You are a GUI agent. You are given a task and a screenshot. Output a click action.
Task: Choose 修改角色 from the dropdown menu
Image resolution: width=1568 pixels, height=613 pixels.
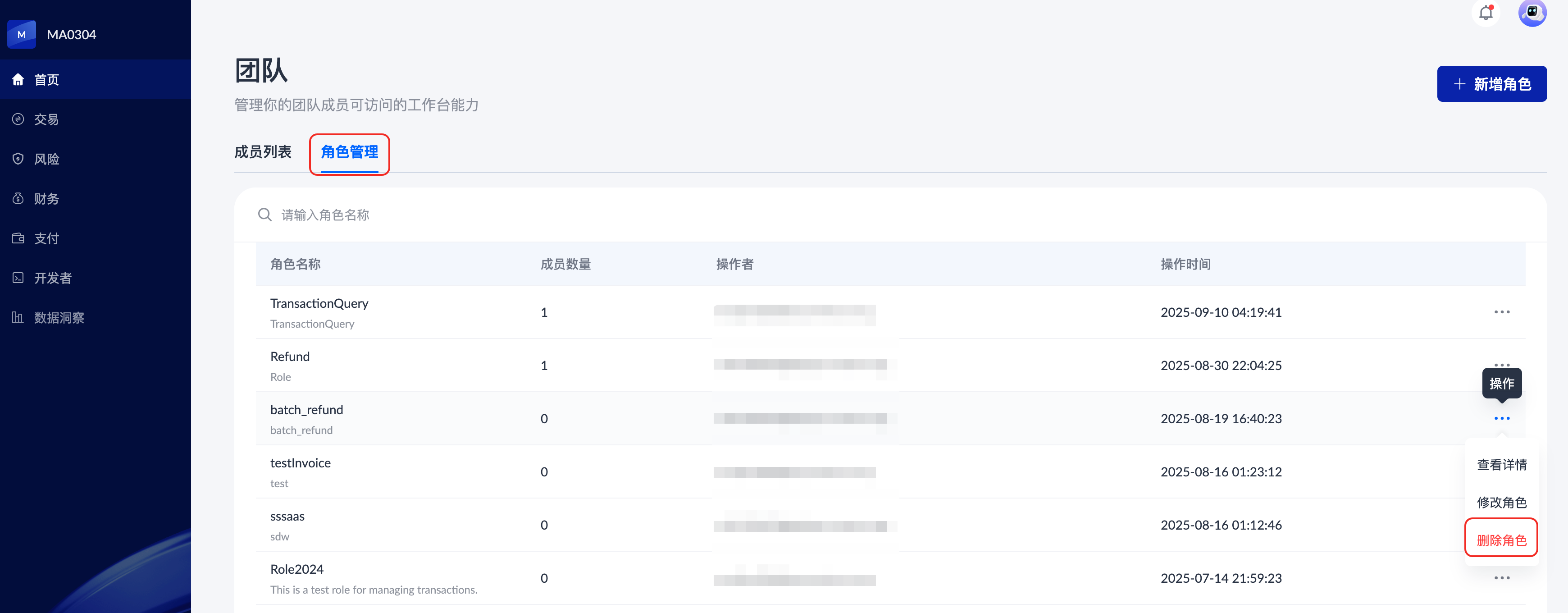click(1501, 502)
